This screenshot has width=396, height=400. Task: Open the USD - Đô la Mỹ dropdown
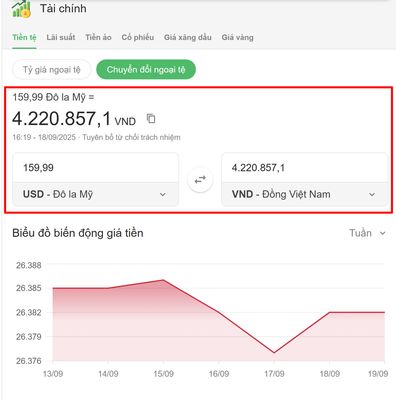(96, 194)
